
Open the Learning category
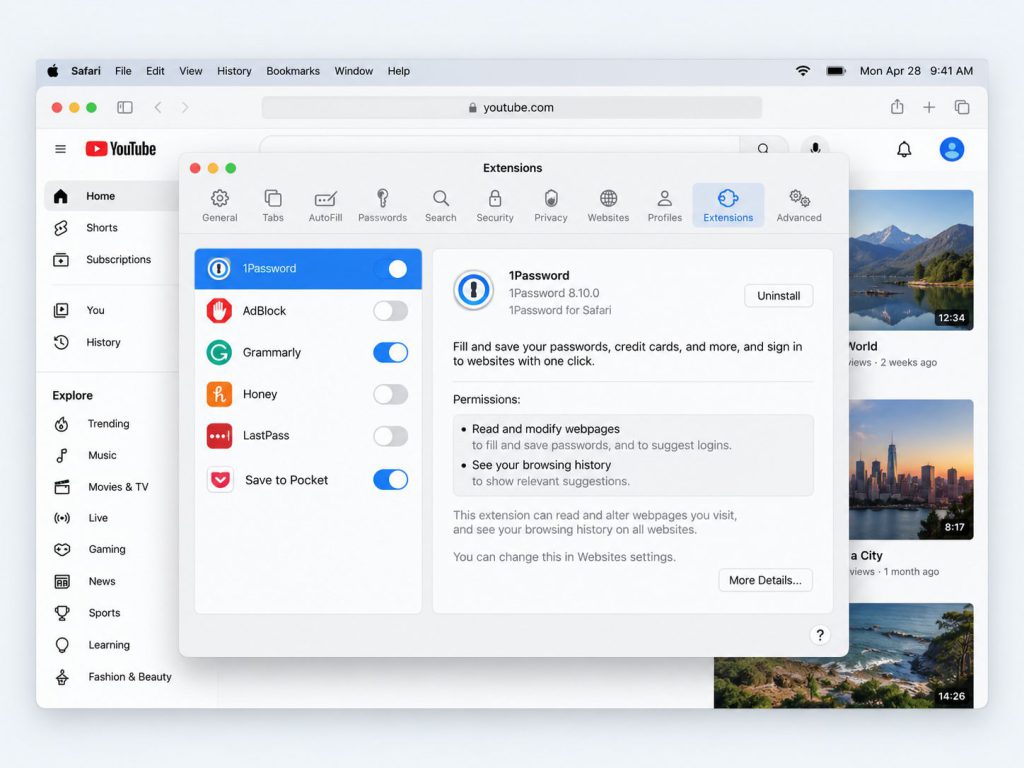109,645
